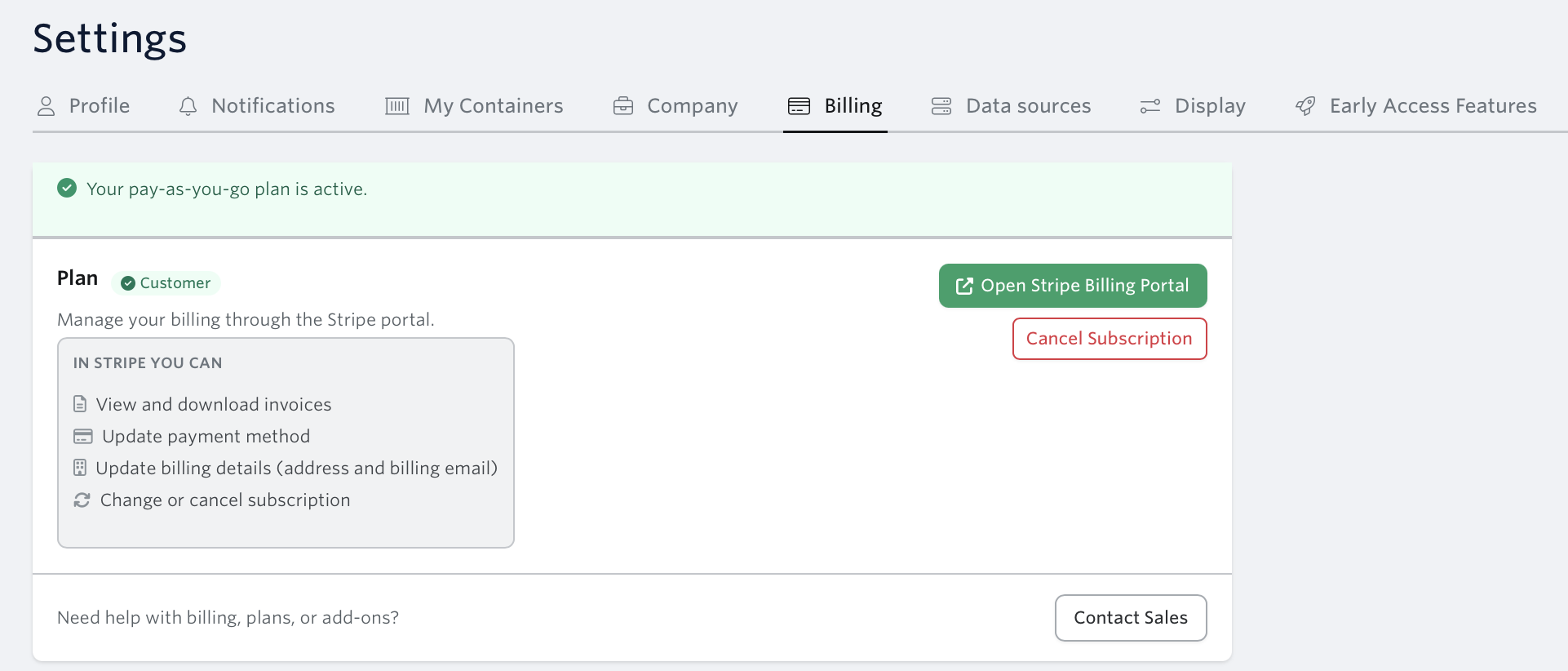Click the Notifications bell icon

coord(188,106)
